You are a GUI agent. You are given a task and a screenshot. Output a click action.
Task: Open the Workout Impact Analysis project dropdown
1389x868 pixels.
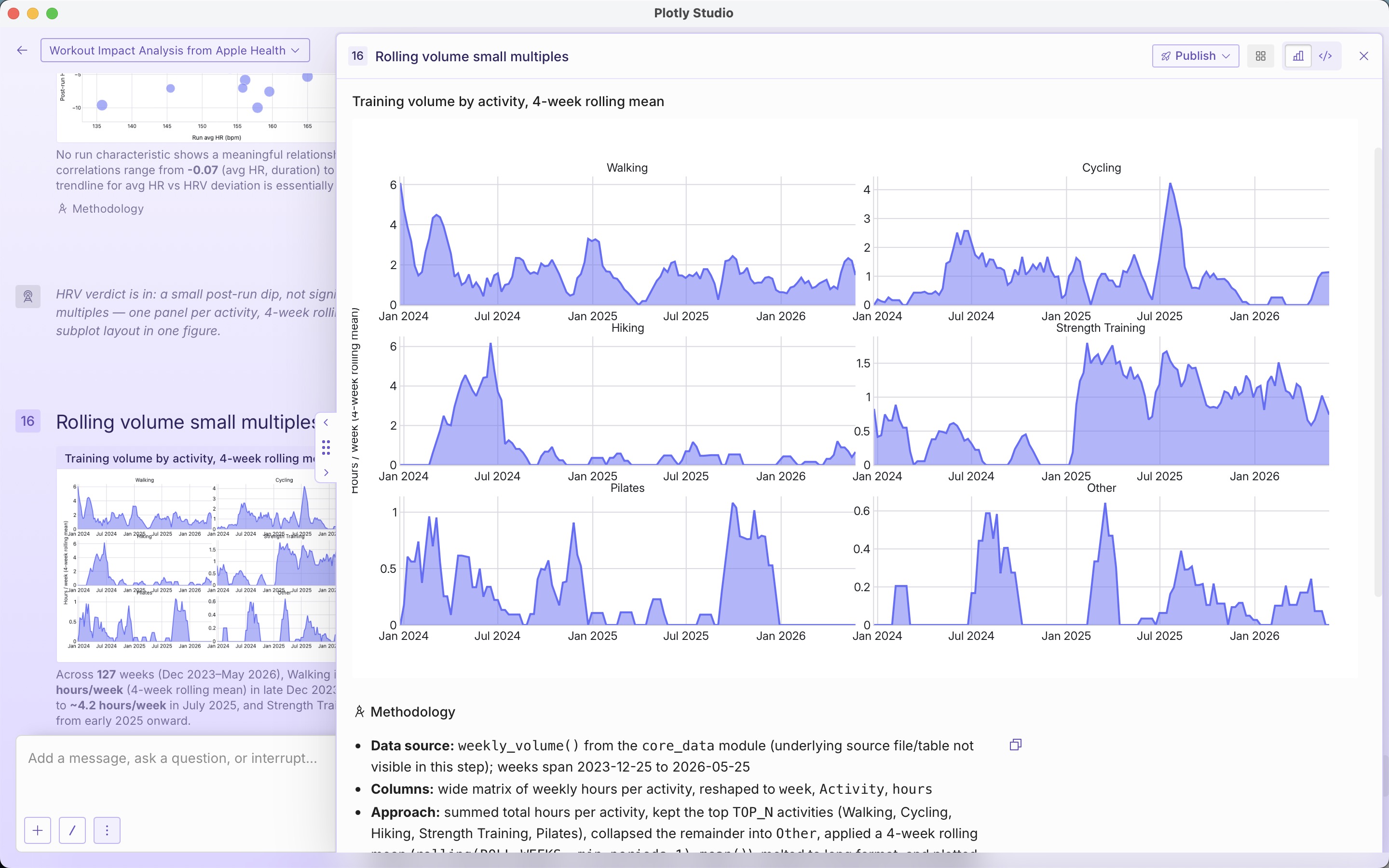point(175,51)
